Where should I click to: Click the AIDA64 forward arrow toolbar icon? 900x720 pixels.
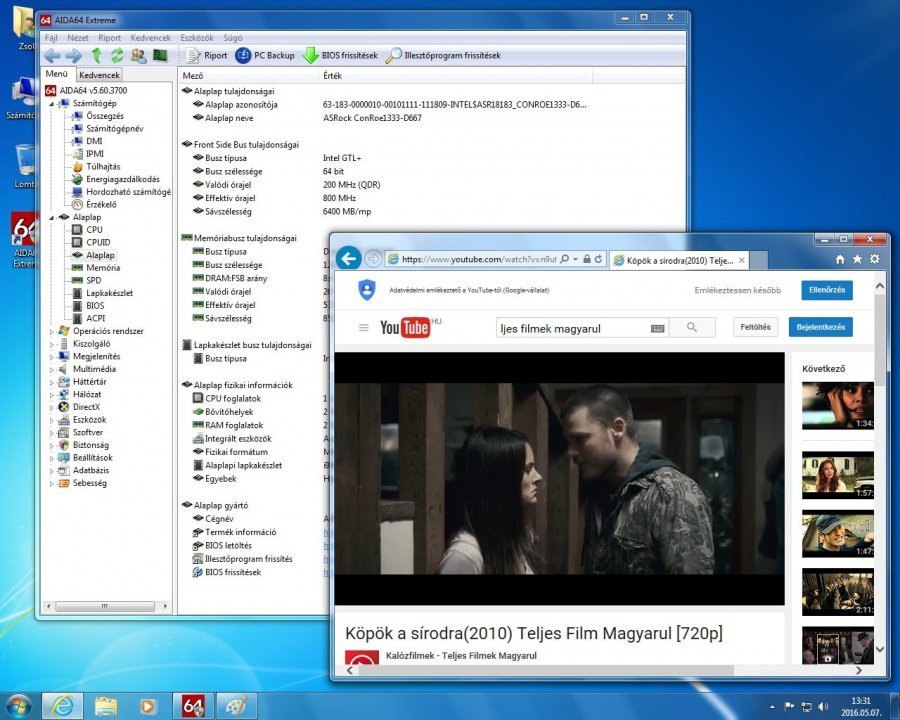(x=73, y=56)
